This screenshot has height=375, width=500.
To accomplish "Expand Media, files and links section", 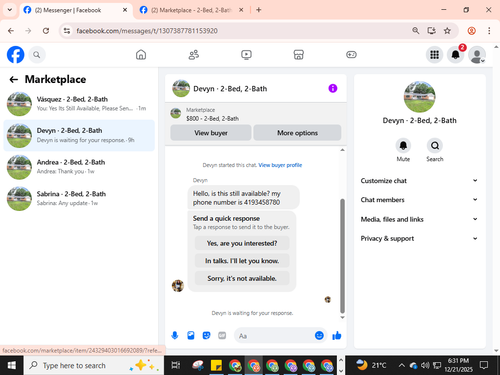I will click(x=419, y=219).
